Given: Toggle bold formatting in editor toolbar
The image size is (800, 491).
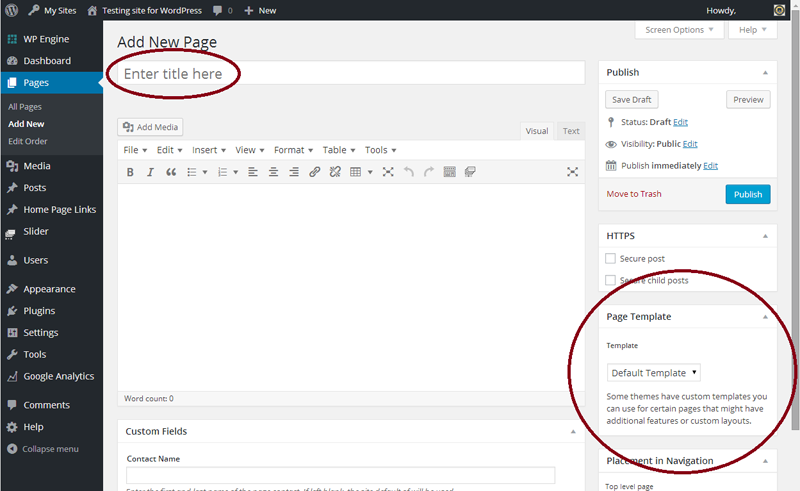Looking at the screenshot, I should (x=130, y=172).
